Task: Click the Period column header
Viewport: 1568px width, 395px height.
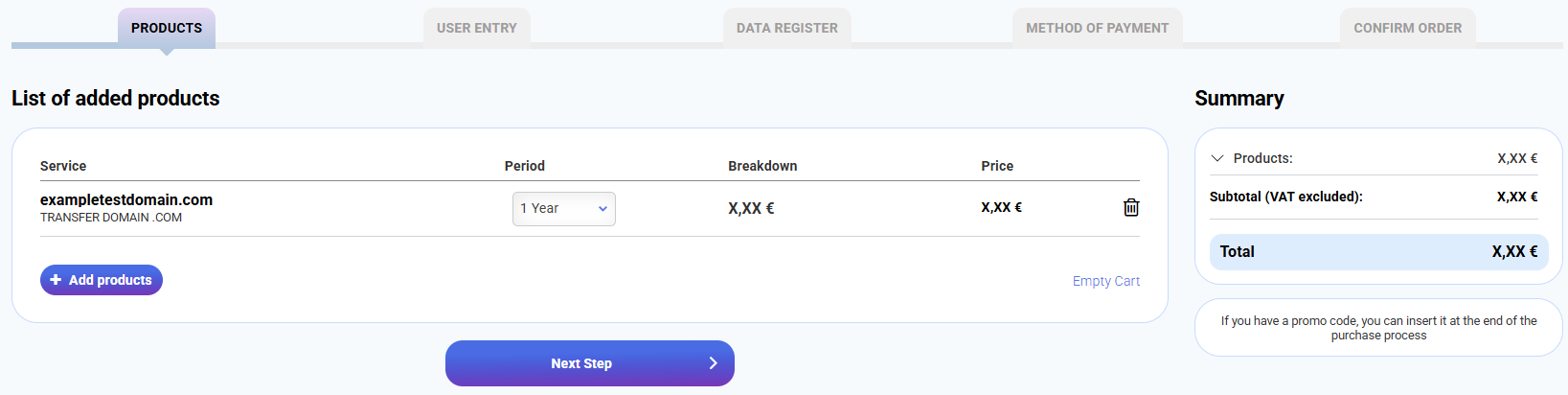Action: pos(525,166)
